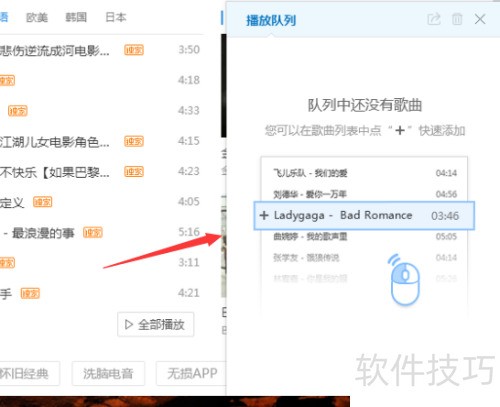Click the 5:16 song duration

coord(189,232)
